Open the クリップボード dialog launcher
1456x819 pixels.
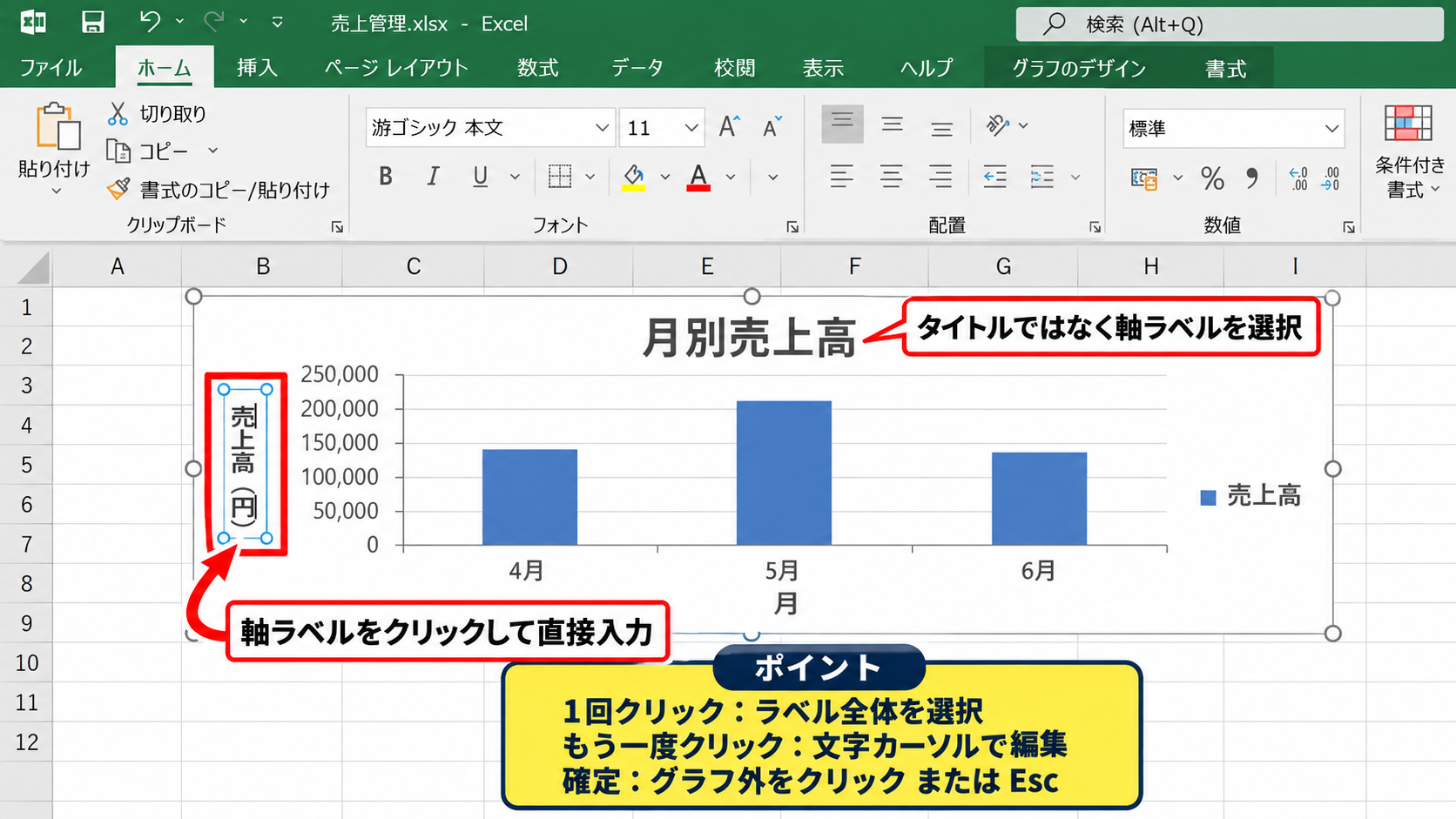[337, 227]
